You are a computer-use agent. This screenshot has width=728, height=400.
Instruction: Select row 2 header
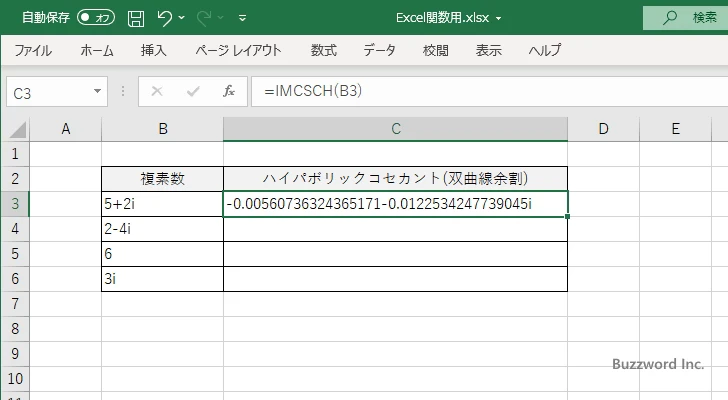pos(15,179)
